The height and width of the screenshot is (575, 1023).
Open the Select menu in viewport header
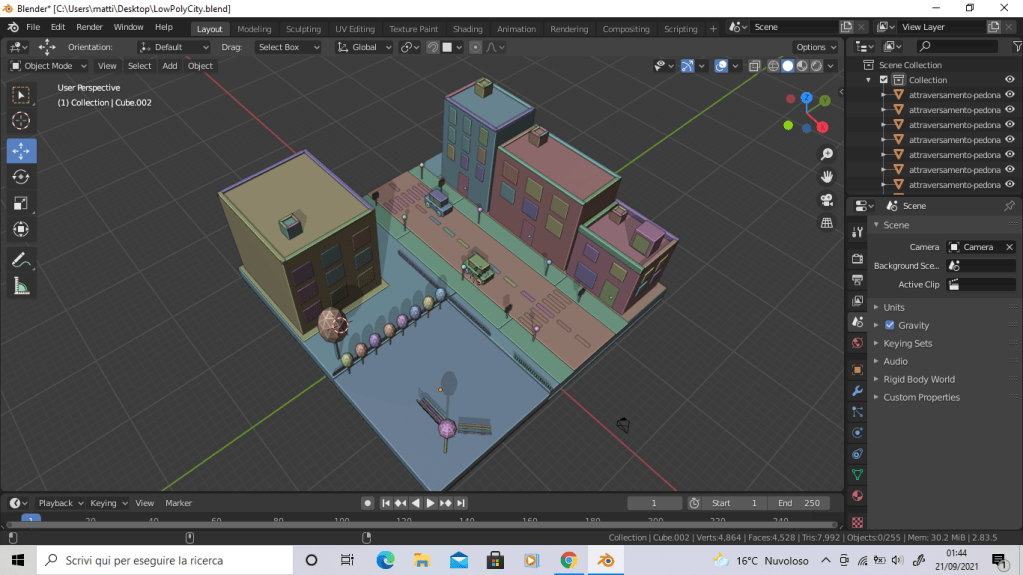coord(139,66)
